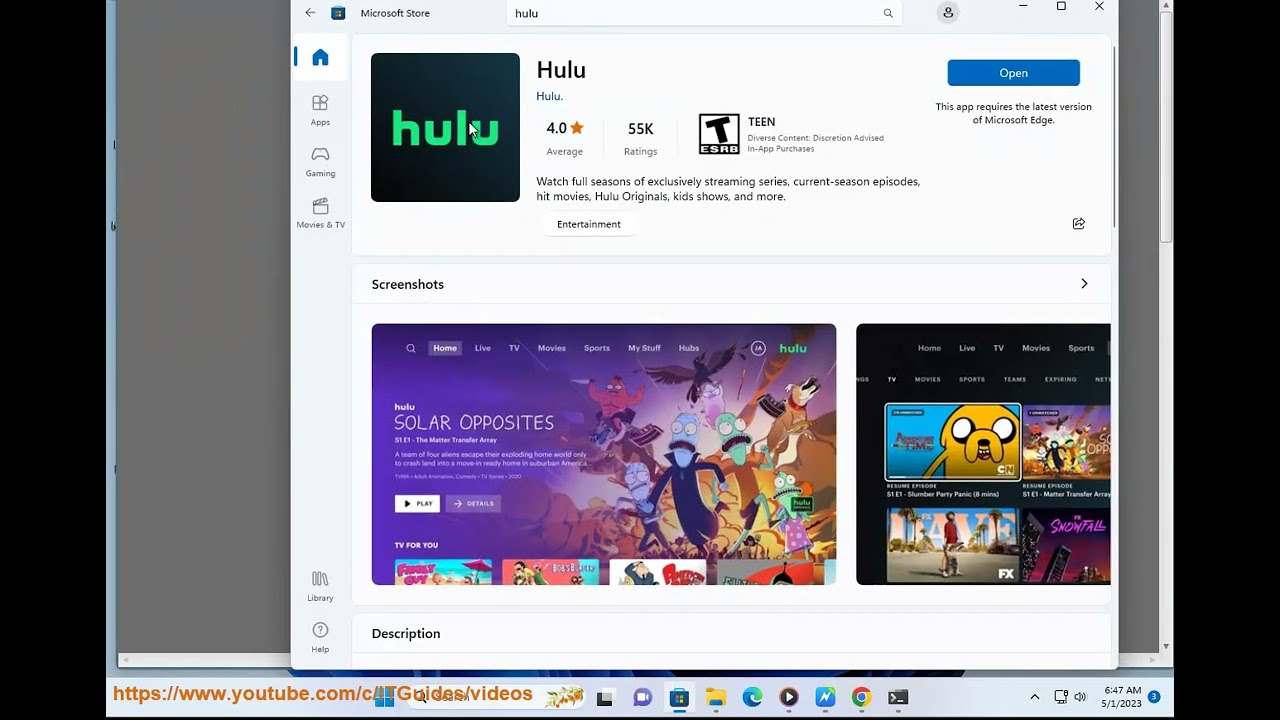Viewport: 1280px width, 720px height.
Task: Open Task View from taskbar
Action: pyautogui.click(x=605, y=698)
